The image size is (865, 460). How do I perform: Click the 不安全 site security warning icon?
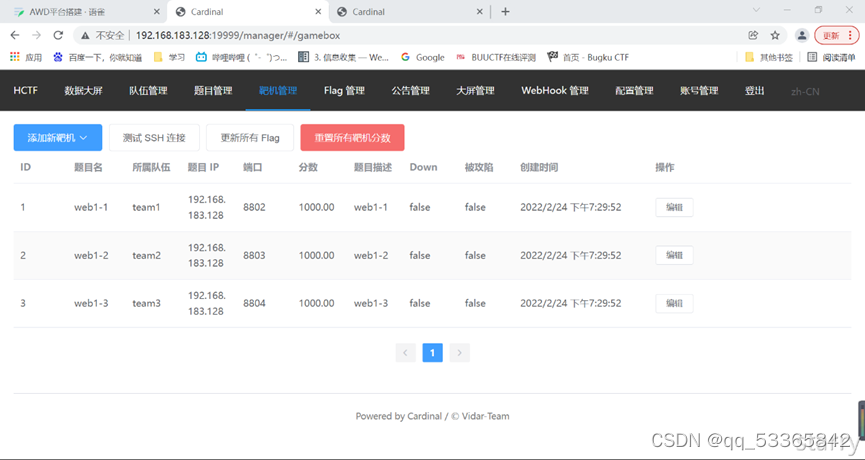86,35
